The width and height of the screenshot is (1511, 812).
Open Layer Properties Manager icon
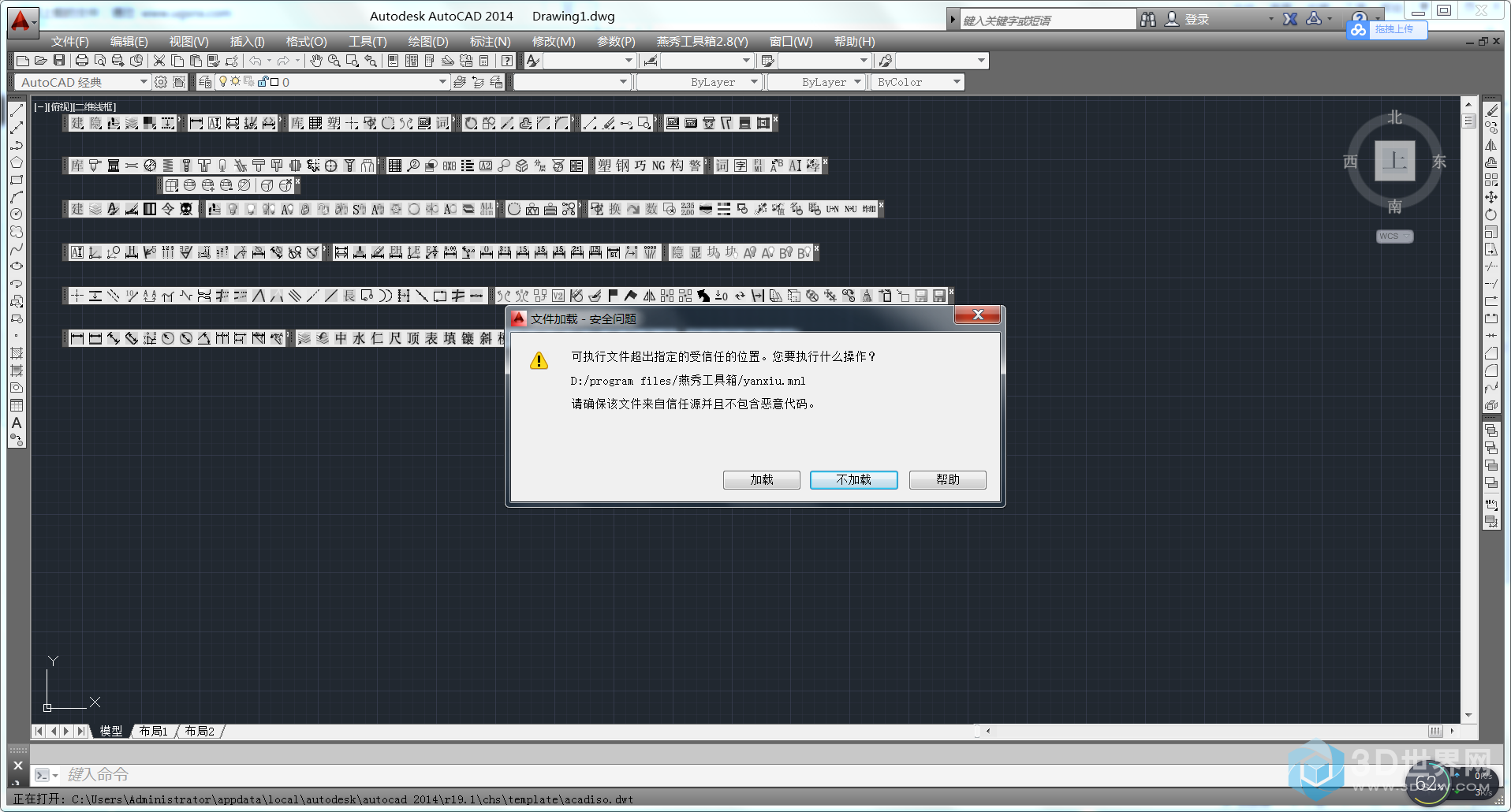coord(205,82)
